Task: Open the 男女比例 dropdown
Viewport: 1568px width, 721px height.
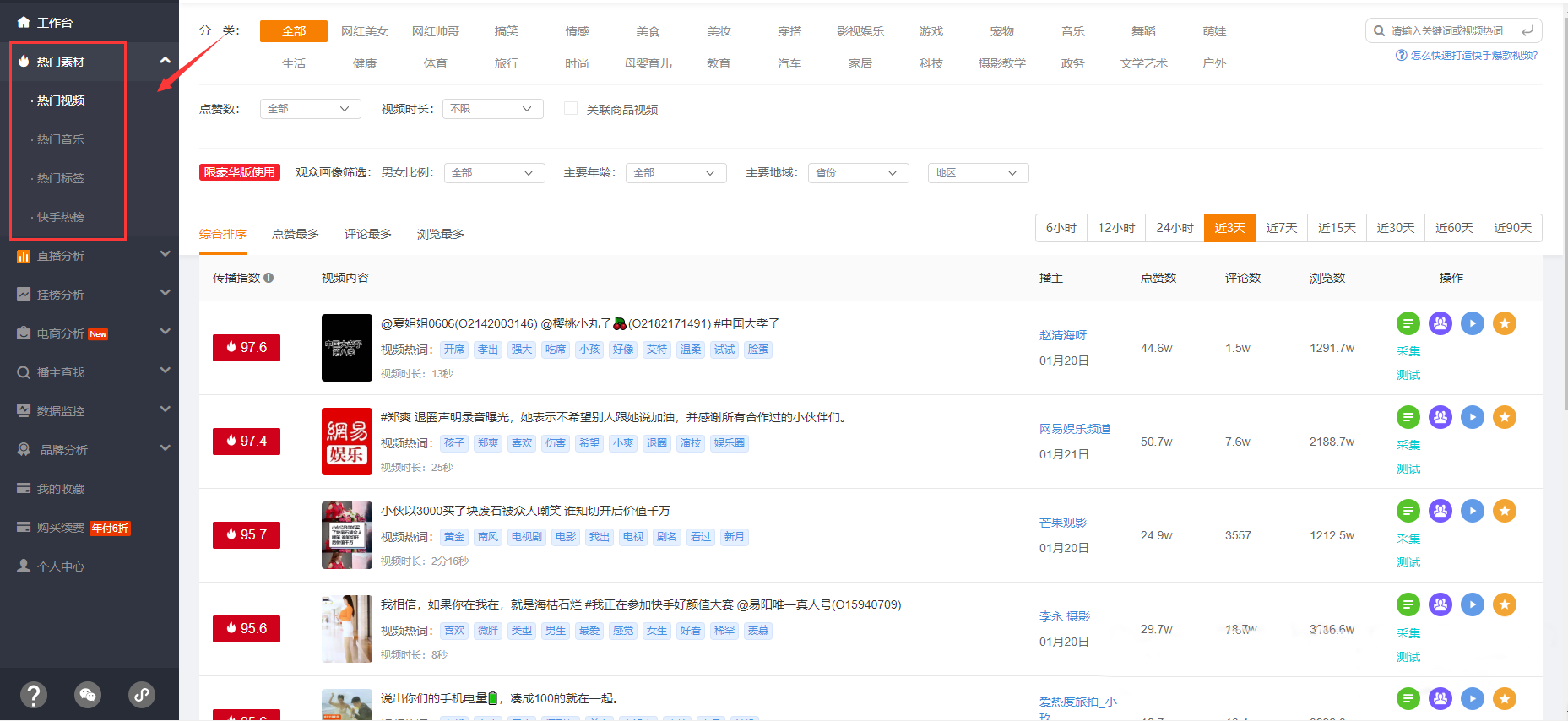Action: (x=494, y=173)
